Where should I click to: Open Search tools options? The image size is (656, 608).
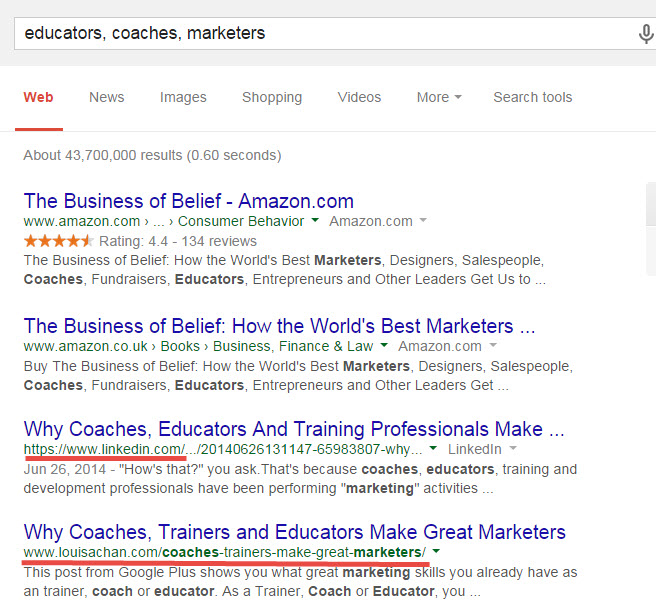(533, 97)
